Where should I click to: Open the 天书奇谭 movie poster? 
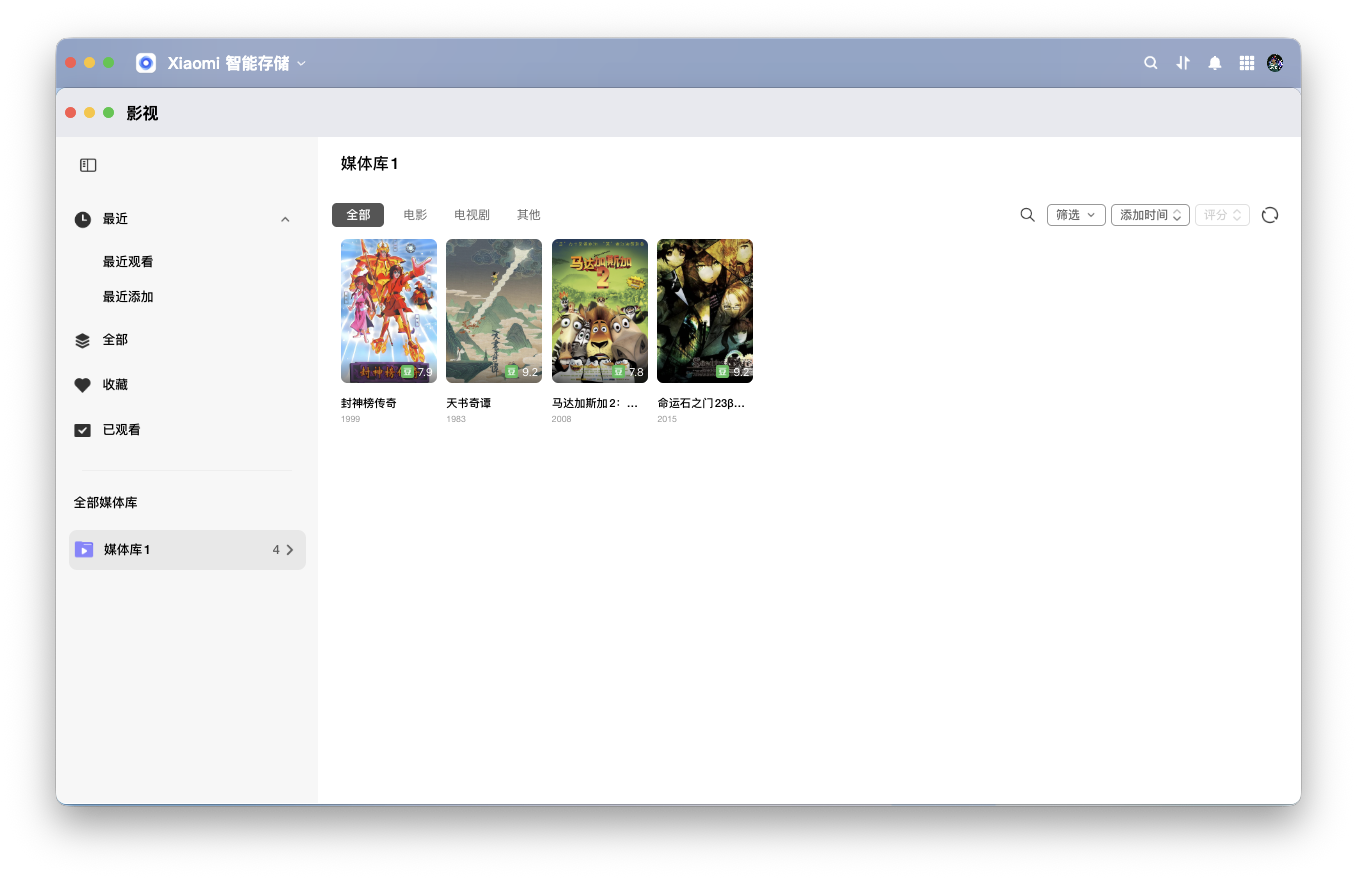(x=494, y=311)
